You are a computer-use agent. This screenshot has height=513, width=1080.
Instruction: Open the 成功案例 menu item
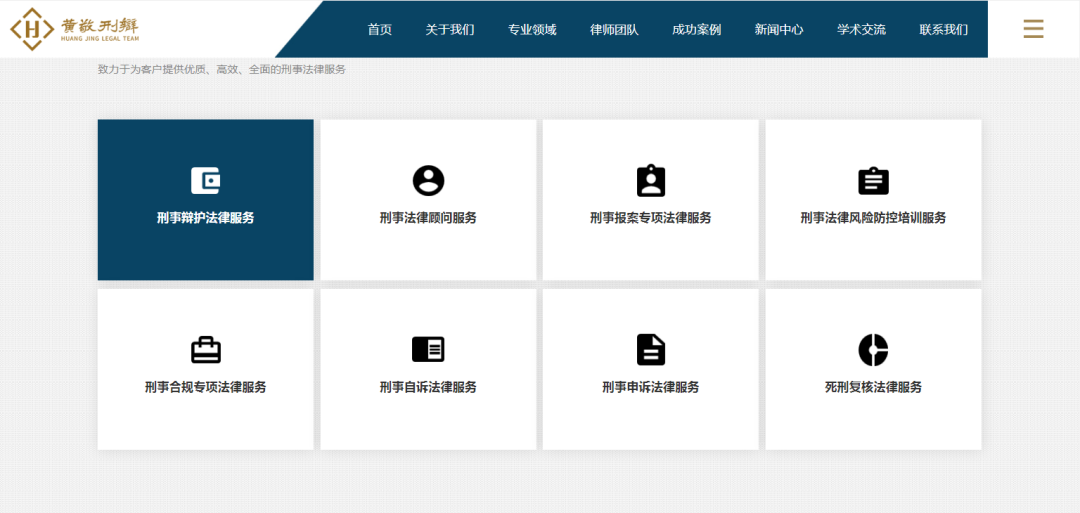(696, 30)
